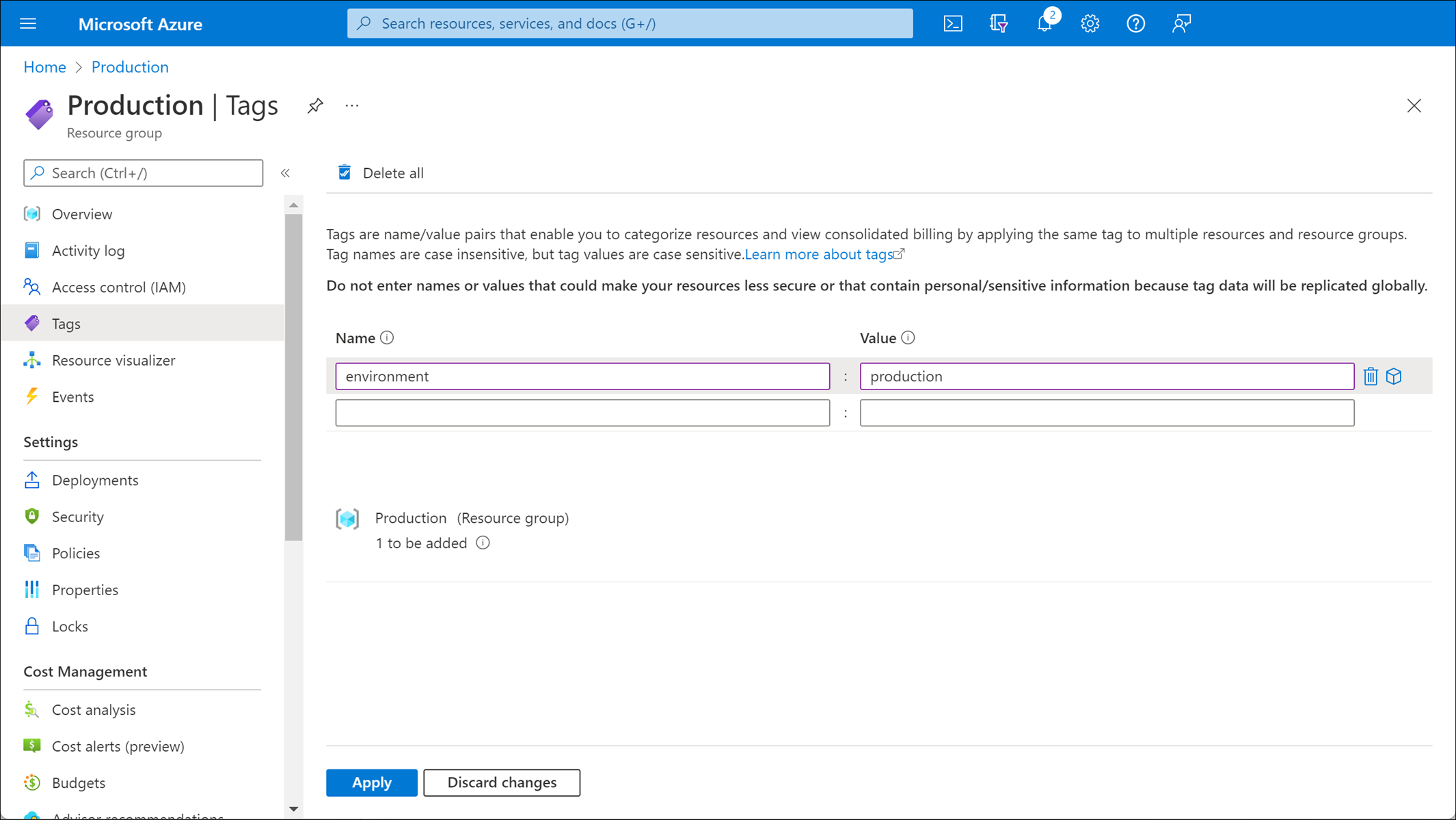
Task: Go to Production breadcrumb
Action: [x=130, y=67]
